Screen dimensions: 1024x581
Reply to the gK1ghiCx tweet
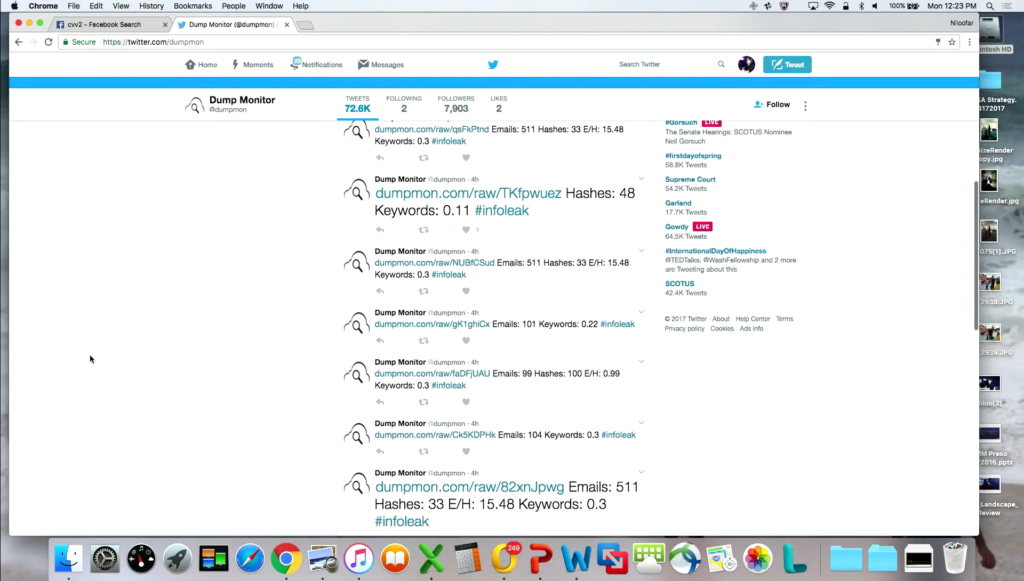[x=380, y=341]
